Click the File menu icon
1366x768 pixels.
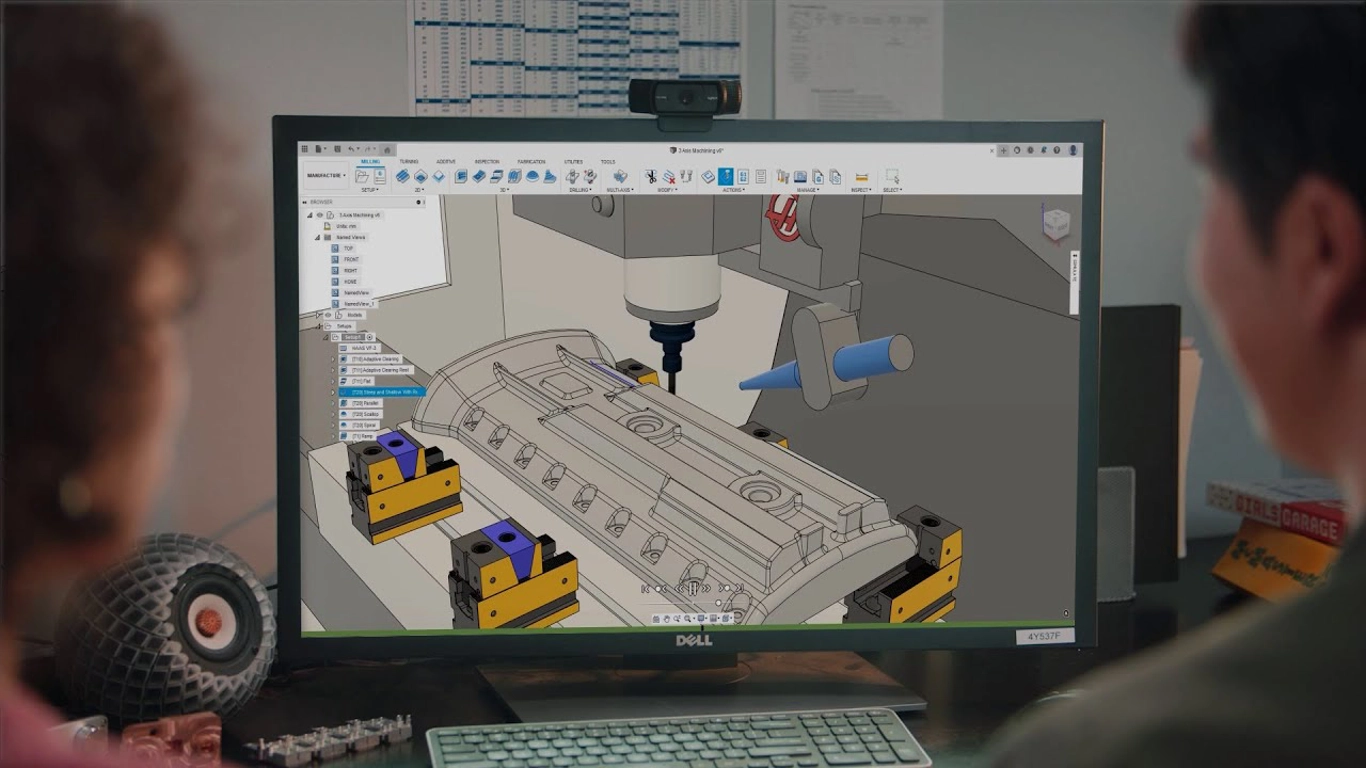(x=318, y=149)
